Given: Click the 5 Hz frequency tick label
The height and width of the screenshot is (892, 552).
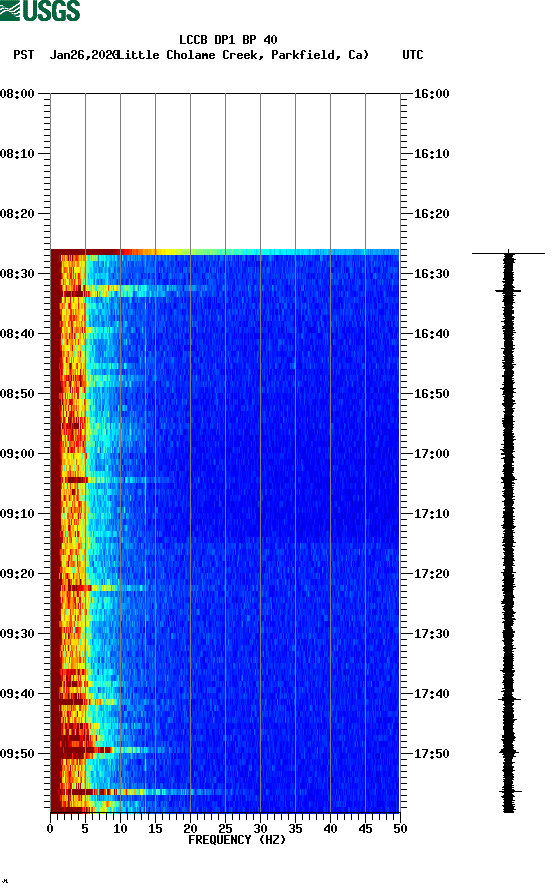Looking at the screenshot, I should (x=85, y=828).
